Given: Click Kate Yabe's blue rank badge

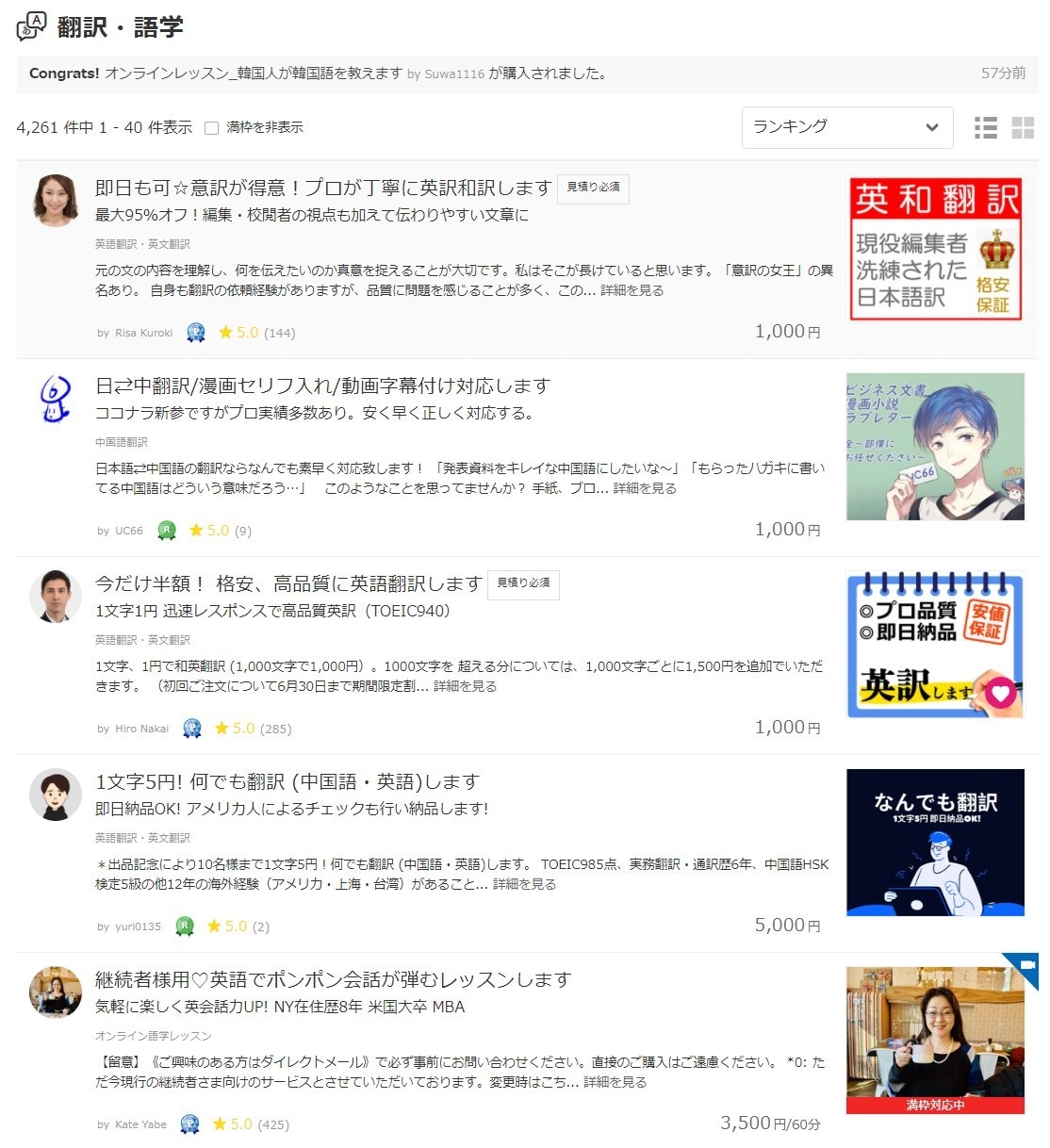Looking at the screenshot, I should [x=189, y=1123].
